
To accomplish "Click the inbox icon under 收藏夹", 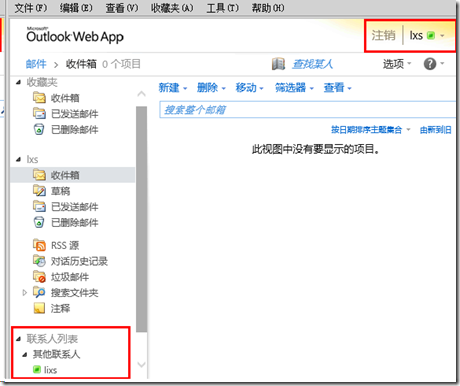I will point(39,98).
